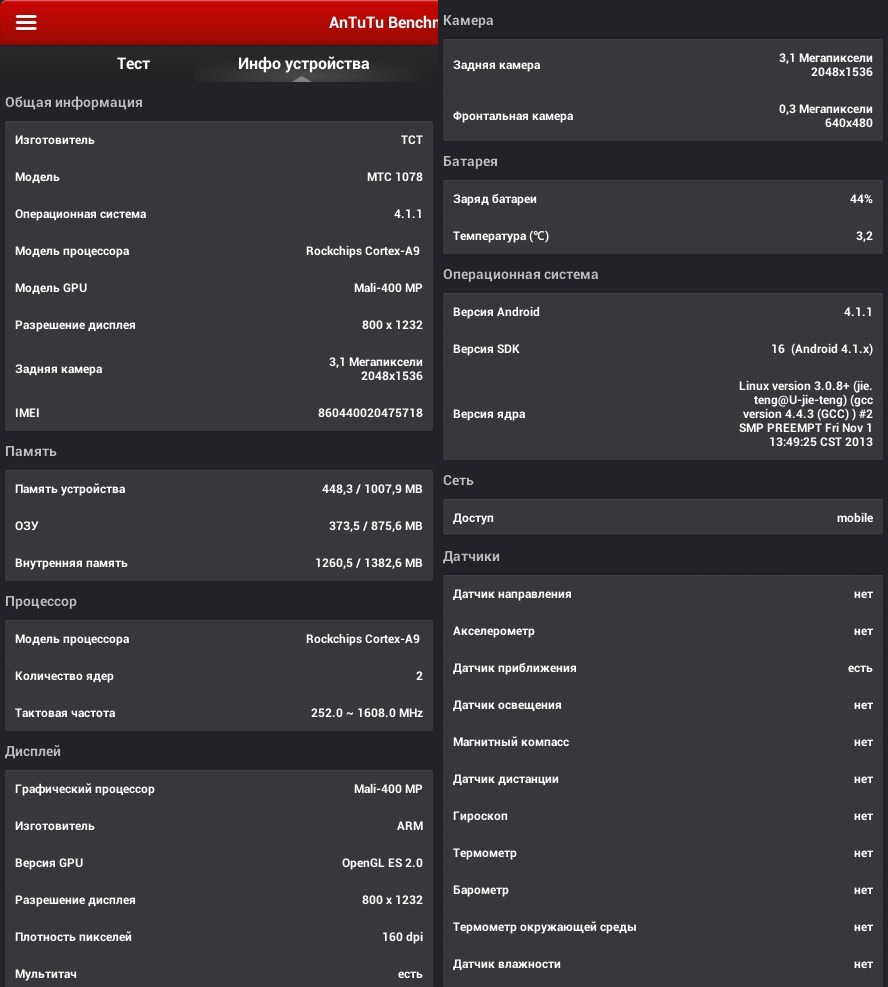The image size is (888, 987).
Task: Tap the ОЗУ memory row
Action: [218, 526]
